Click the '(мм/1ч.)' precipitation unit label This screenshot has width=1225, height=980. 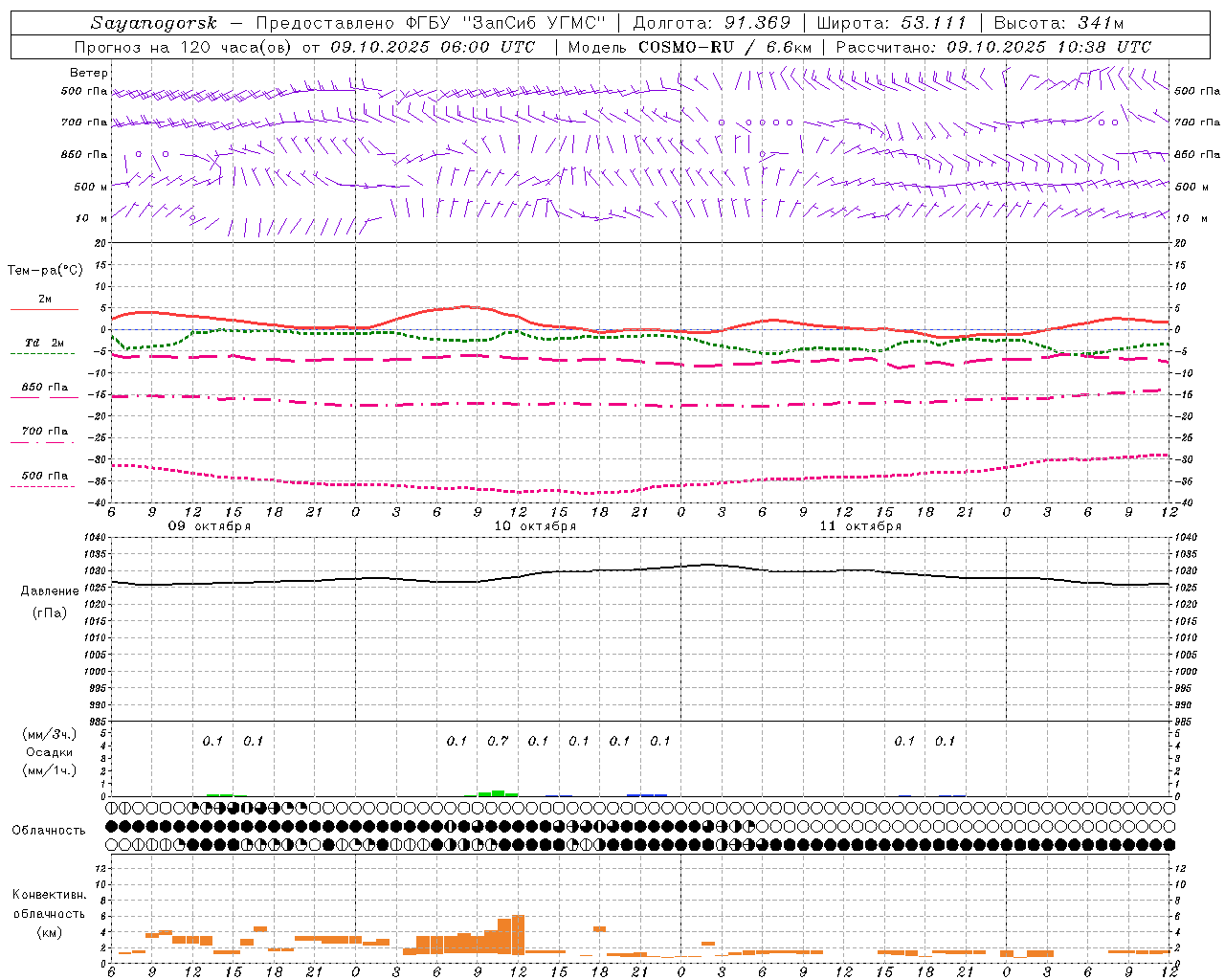click(x=50, y=770)
